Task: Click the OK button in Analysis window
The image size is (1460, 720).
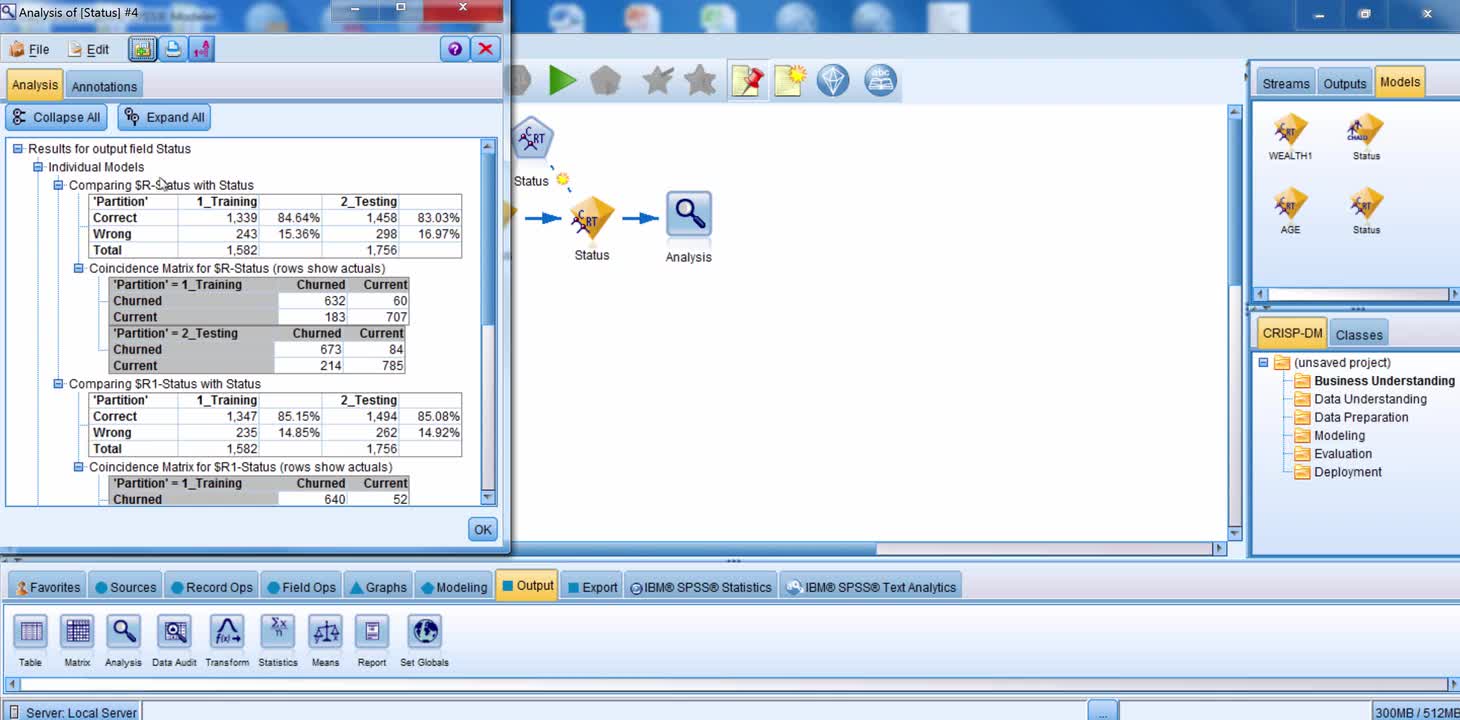Action: (x=482, y=530)
